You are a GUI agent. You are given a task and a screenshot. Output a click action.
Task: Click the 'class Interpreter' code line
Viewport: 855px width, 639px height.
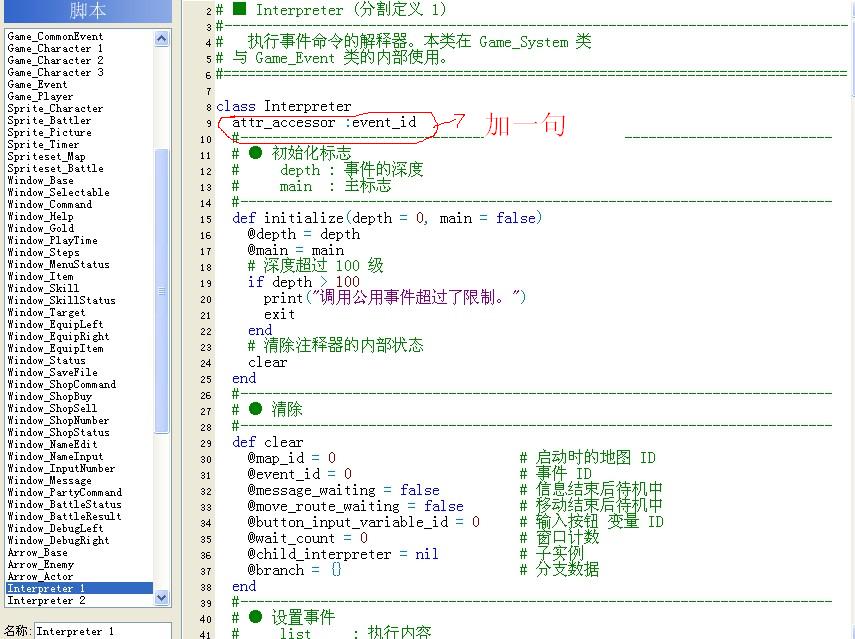pyautogui.click(x=284, y=106)
